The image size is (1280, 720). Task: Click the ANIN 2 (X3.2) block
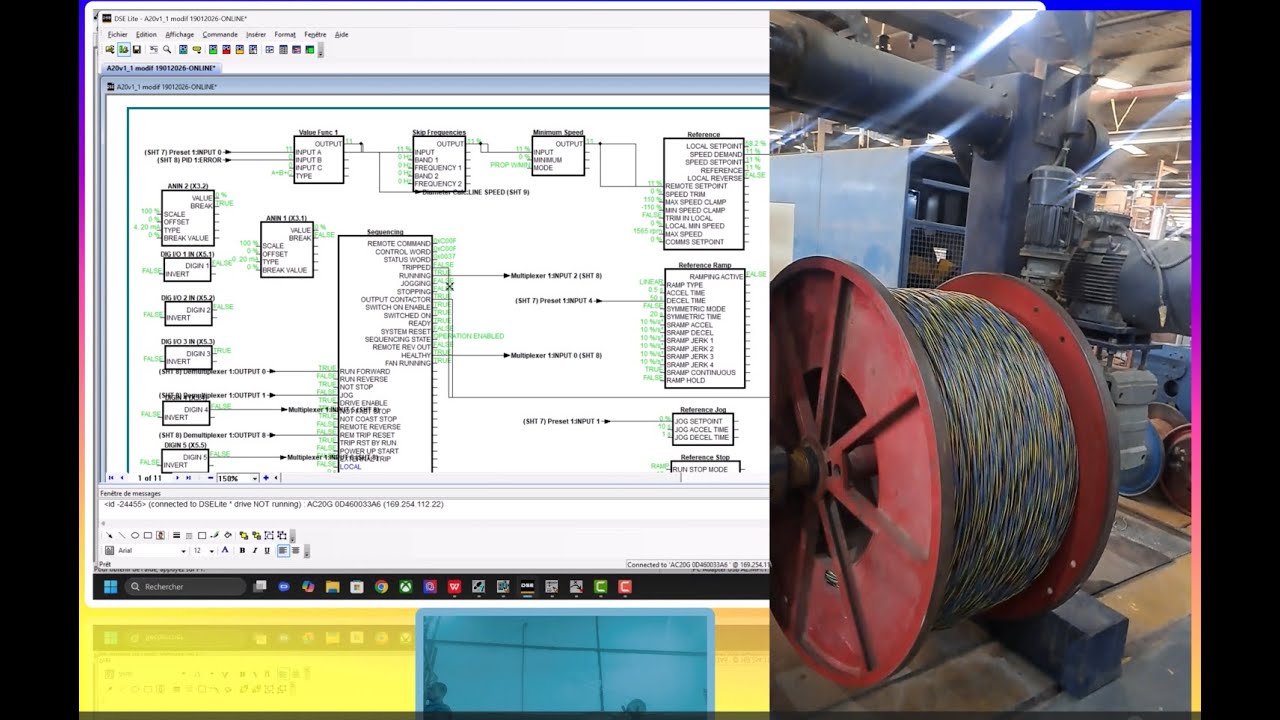[x=187, y=217]
